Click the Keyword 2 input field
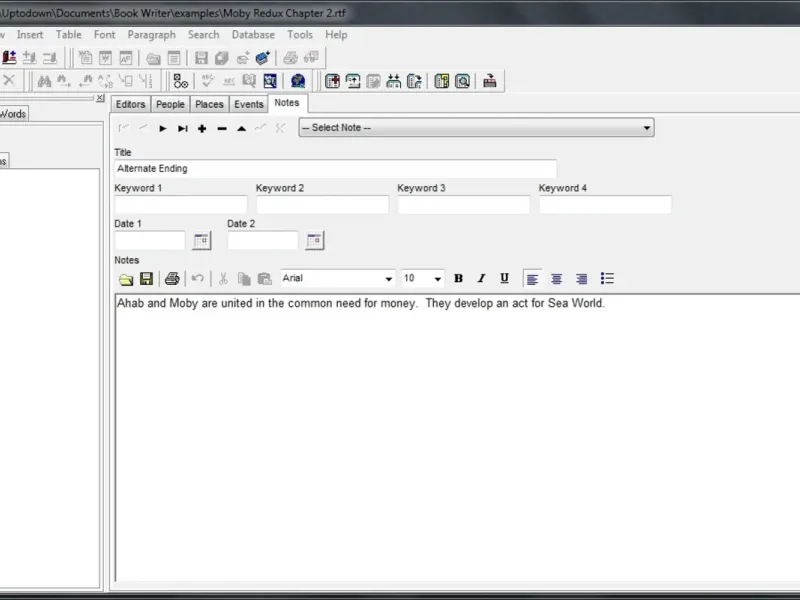This screenshot has height=600, width=800. click(x=322, y=204)
